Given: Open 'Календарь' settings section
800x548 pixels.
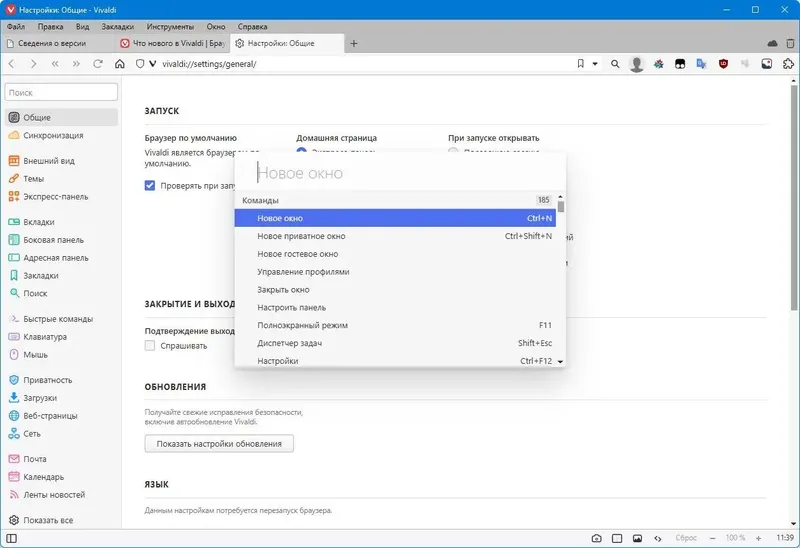Looking at the screenshot, I should tap(61, 477).
